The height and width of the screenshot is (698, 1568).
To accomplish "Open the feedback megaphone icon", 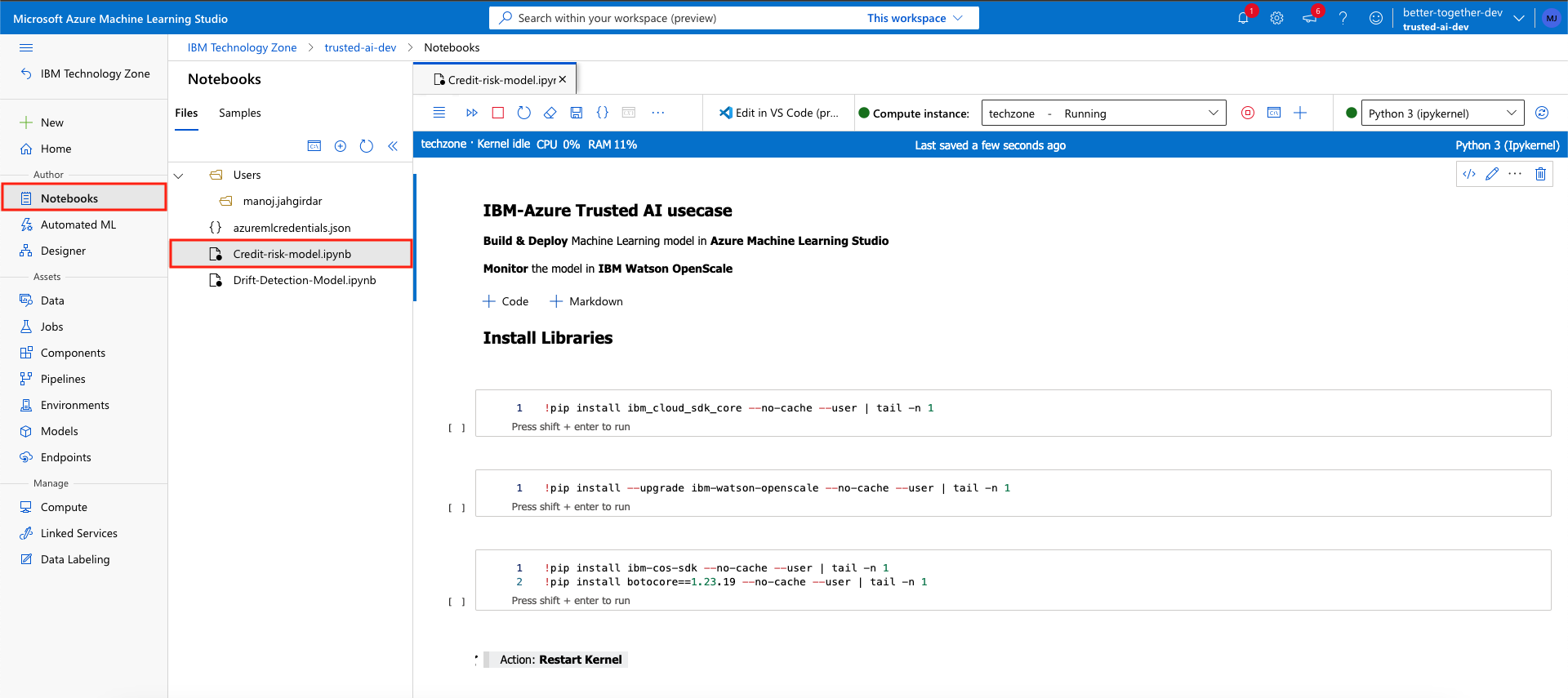I will point(1309,18).
